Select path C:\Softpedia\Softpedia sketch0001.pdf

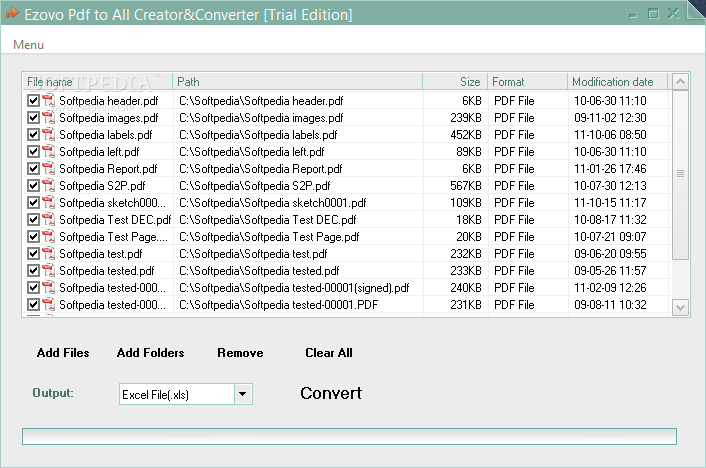pos(273,203)
